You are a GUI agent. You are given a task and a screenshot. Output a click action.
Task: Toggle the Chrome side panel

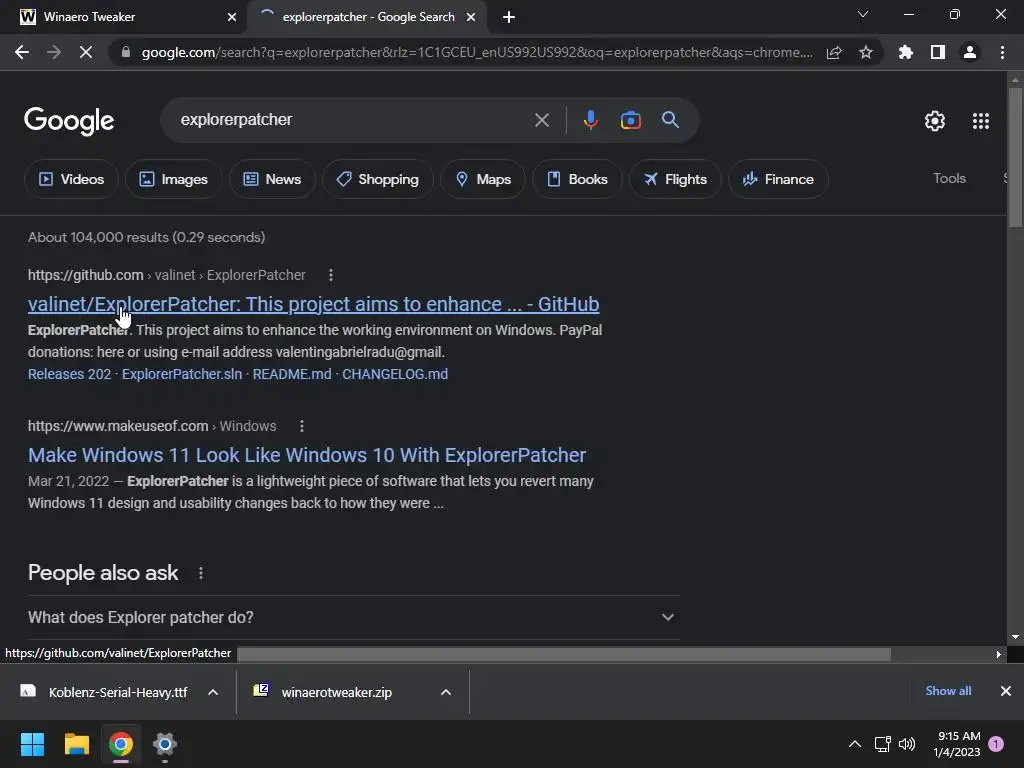point(938,52)
